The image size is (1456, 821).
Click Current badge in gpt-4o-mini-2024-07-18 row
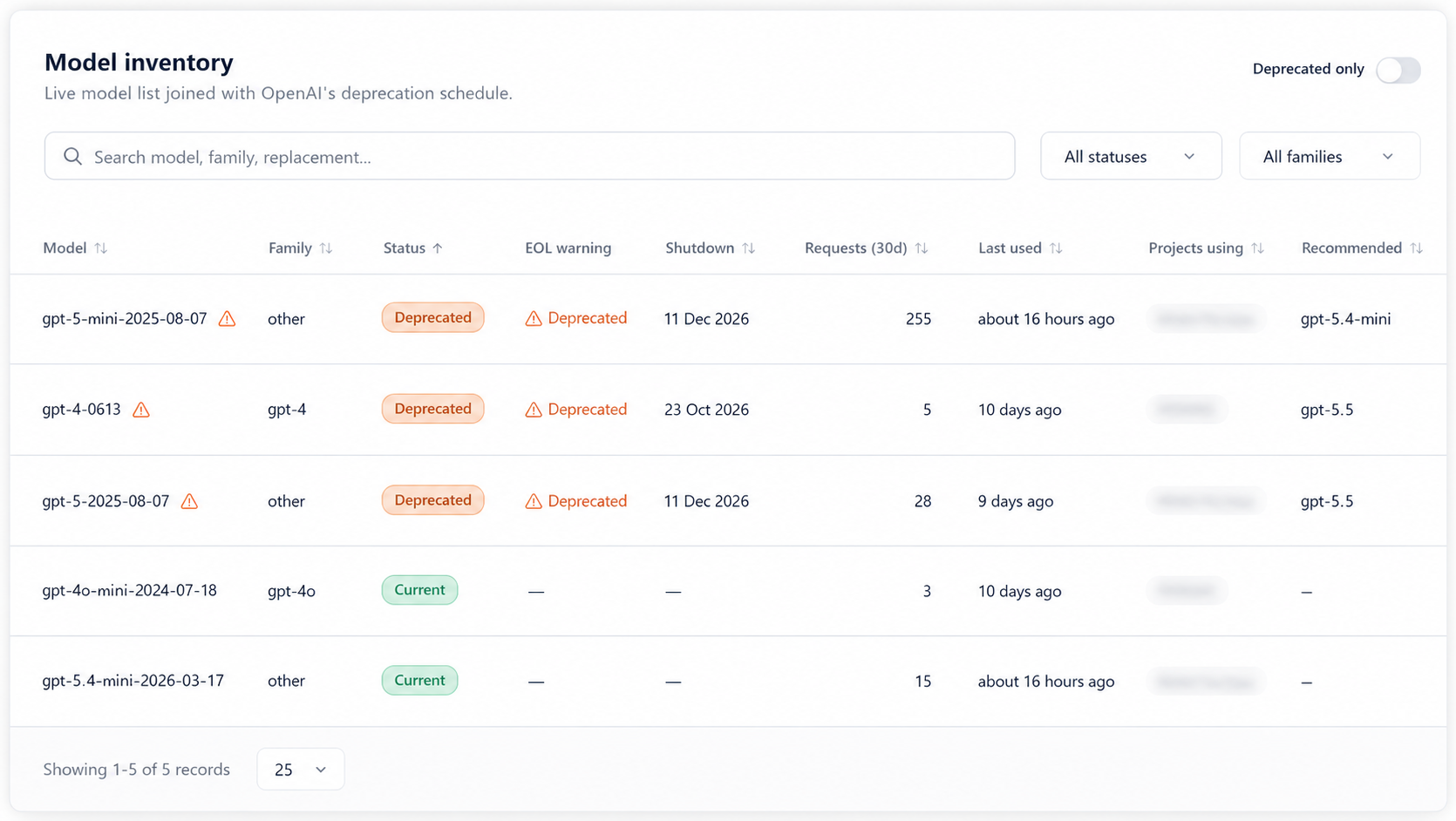click(419, 590)
